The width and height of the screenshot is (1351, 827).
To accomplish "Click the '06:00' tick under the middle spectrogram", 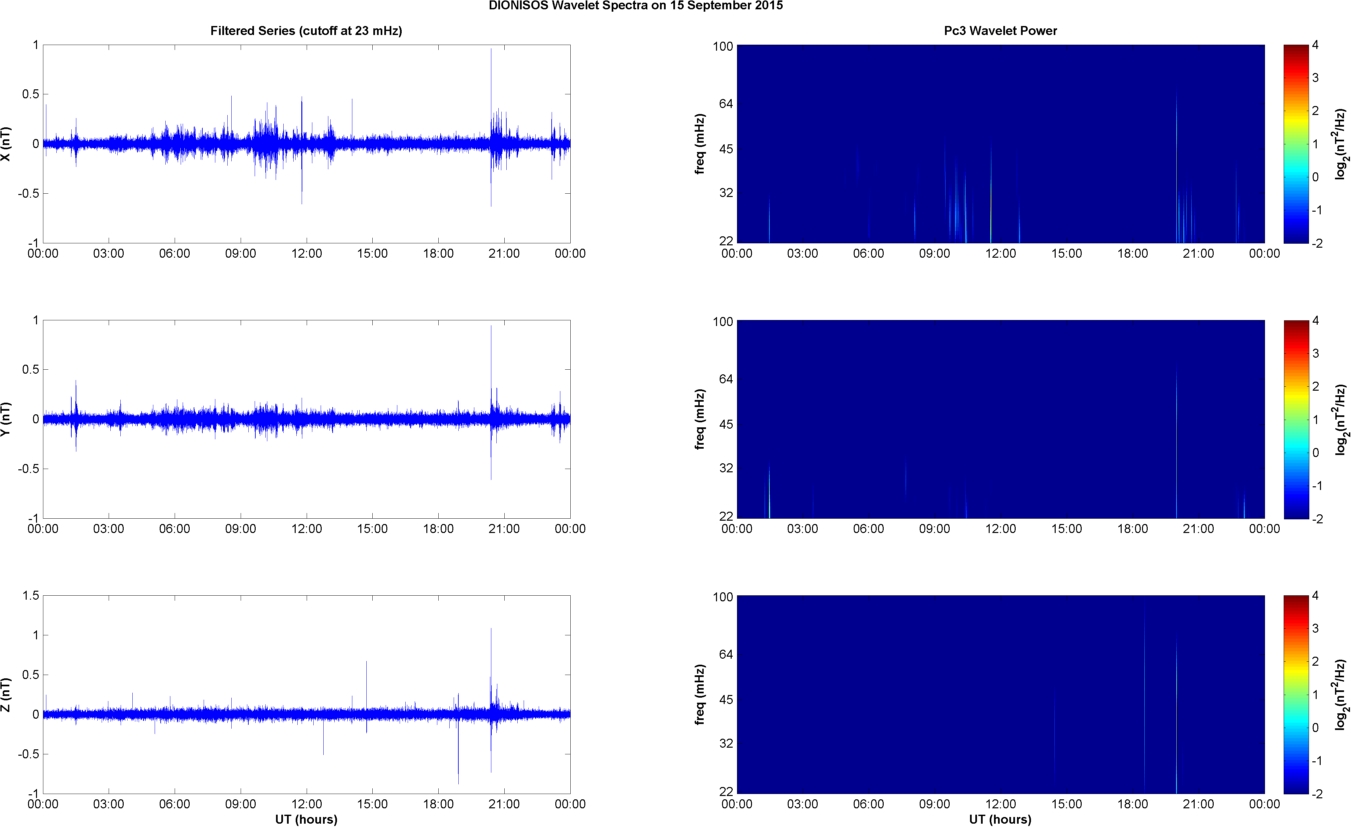I will (868, 529).
